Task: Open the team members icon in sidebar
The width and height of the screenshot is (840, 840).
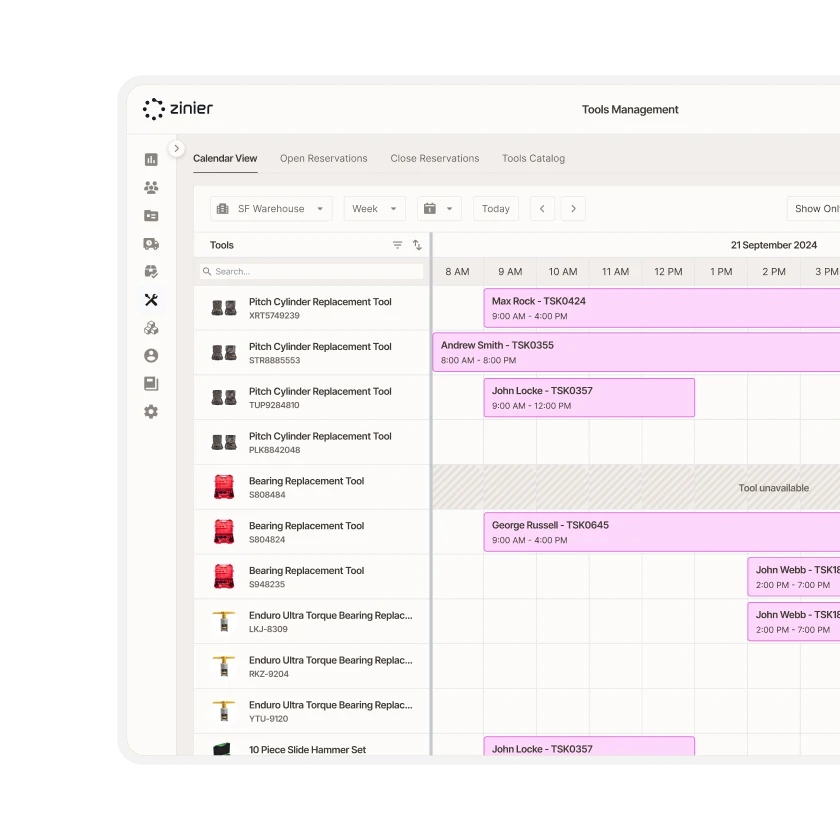Action: pyautogui.click(x=151, y=188)
